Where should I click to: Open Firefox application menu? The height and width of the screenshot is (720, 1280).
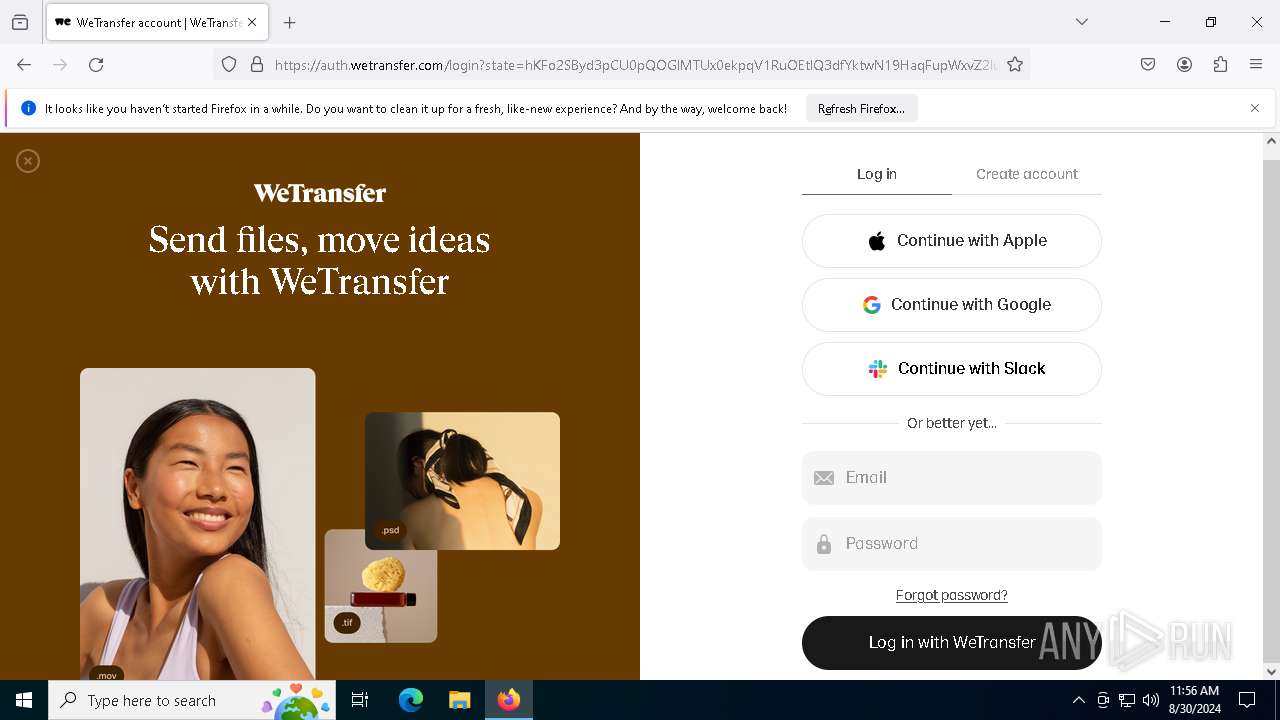[1256, 65]
